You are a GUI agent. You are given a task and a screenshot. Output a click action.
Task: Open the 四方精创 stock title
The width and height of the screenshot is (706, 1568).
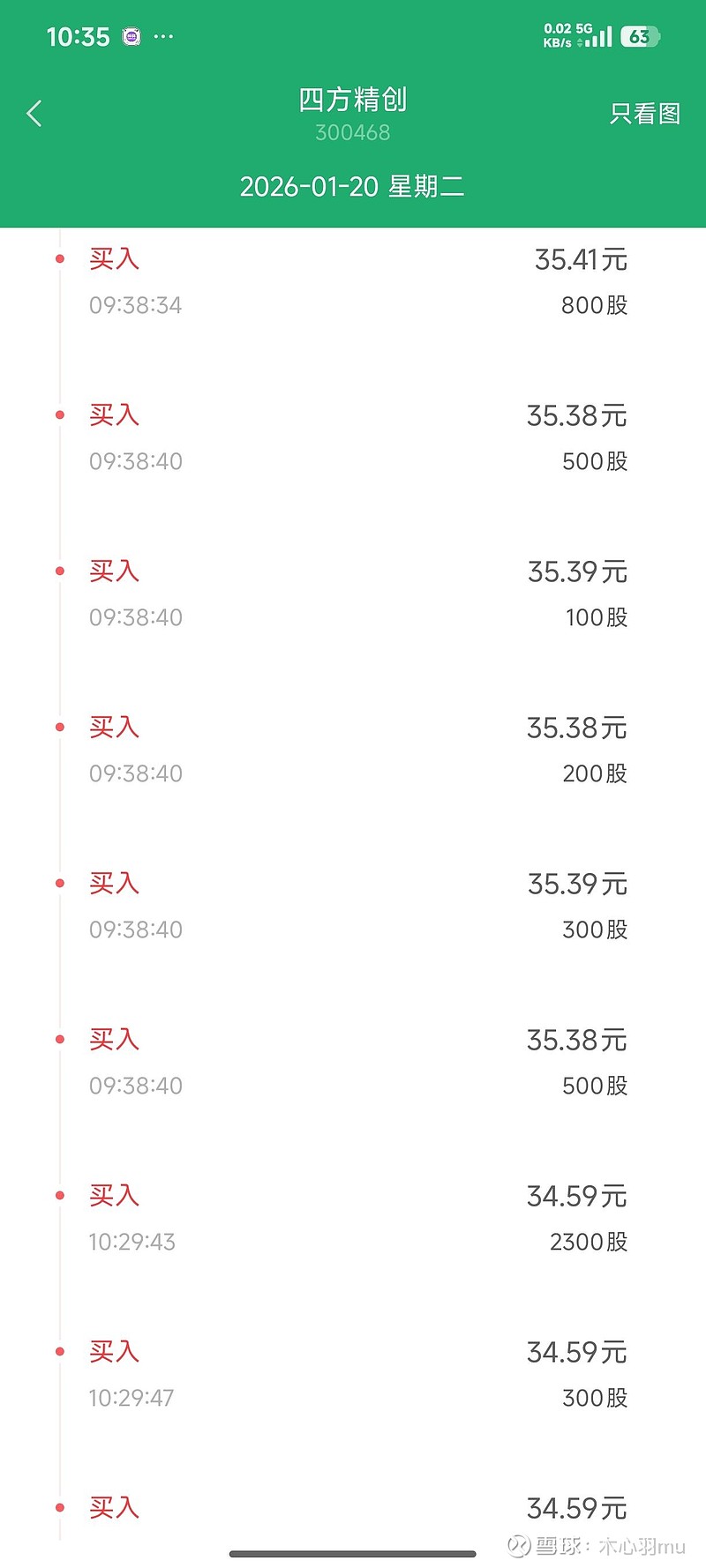[x=353, y=100]
